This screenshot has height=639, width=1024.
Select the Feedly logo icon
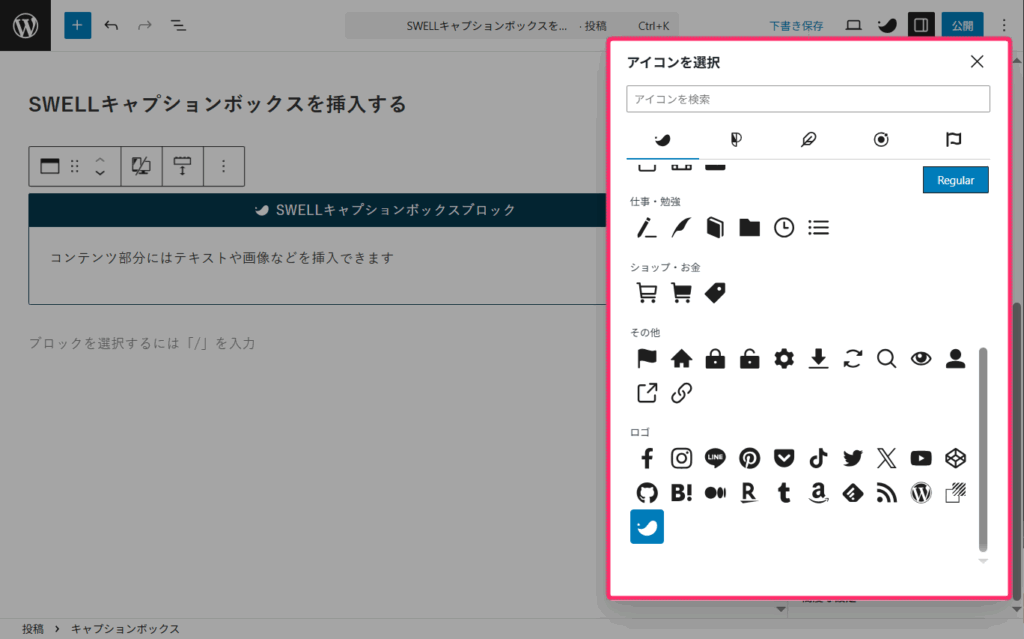852,493
